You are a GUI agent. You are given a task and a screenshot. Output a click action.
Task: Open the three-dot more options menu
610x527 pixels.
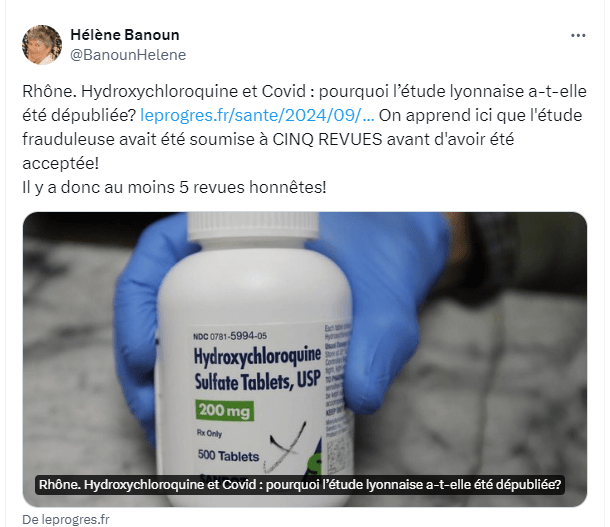578,35
